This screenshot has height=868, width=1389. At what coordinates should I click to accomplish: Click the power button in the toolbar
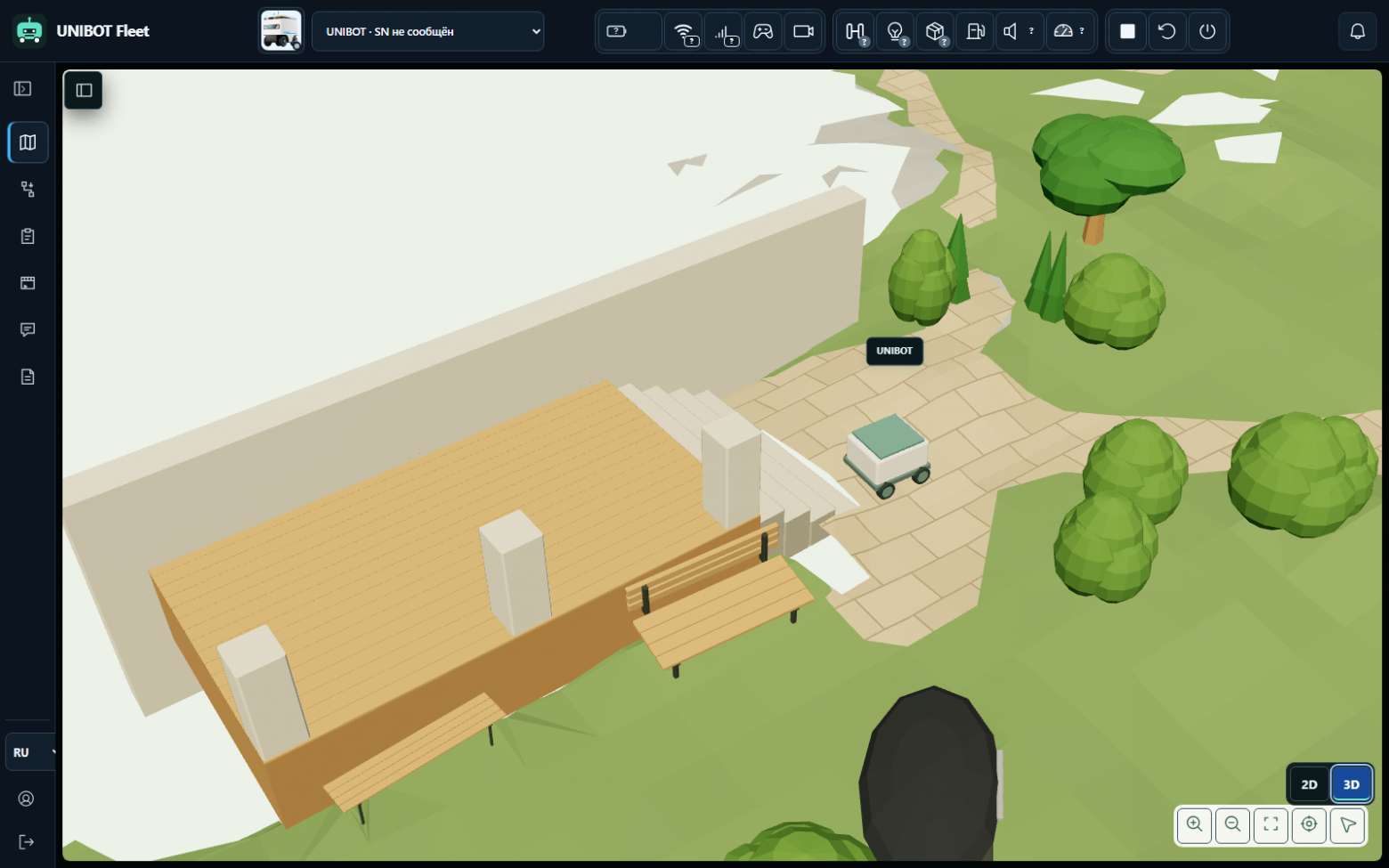(x=1207, y=32)
